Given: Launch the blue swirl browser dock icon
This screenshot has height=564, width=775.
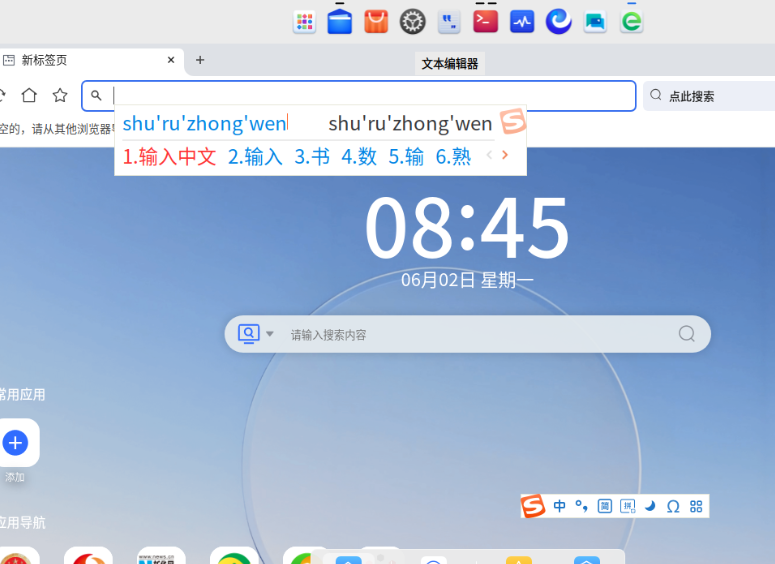Looking at the screenshot, I should (559, 22).
